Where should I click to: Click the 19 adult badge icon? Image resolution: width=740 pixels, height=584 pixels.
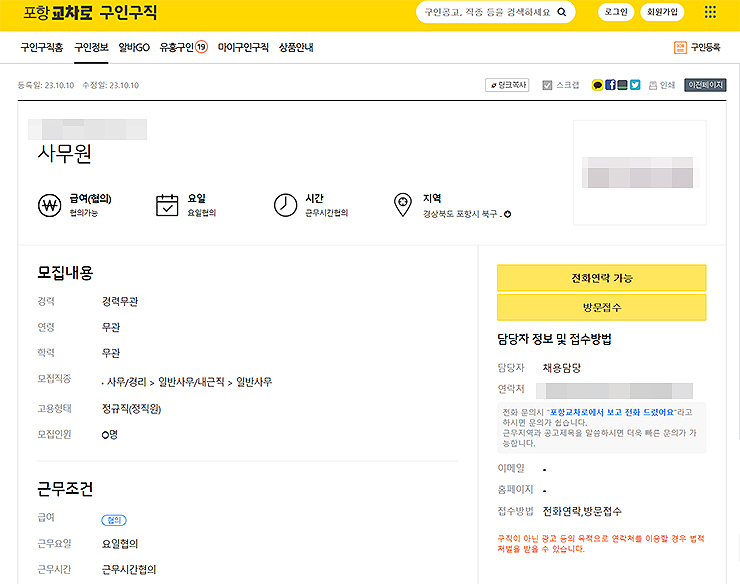tap(202, 47)
